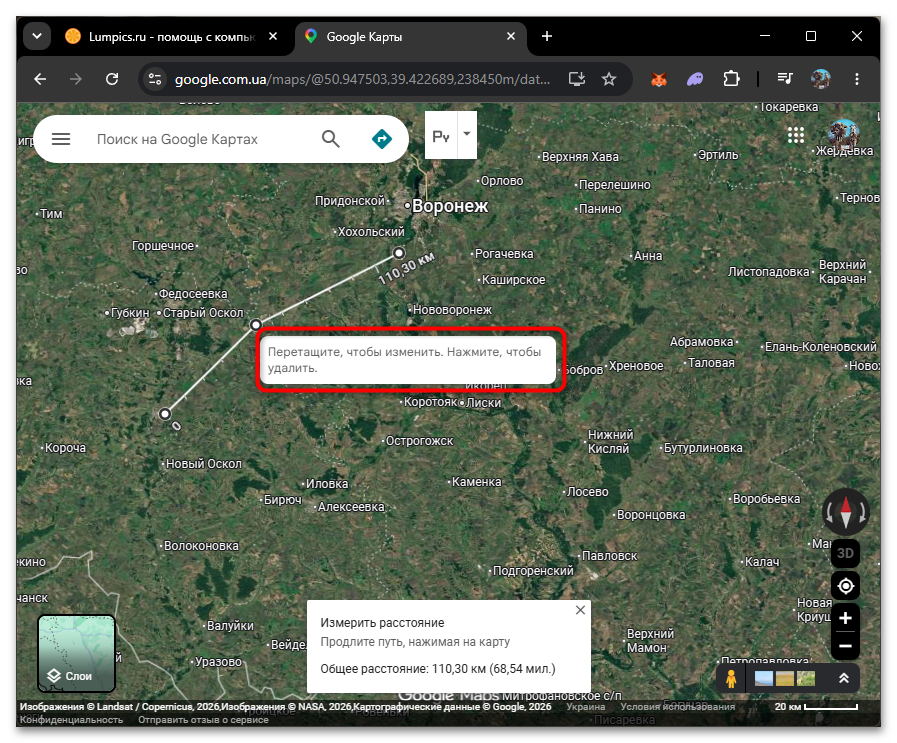Install the app from the address bar
Image resolution: width=897 pixels, height=743 pixels.
tap(577, 79)
